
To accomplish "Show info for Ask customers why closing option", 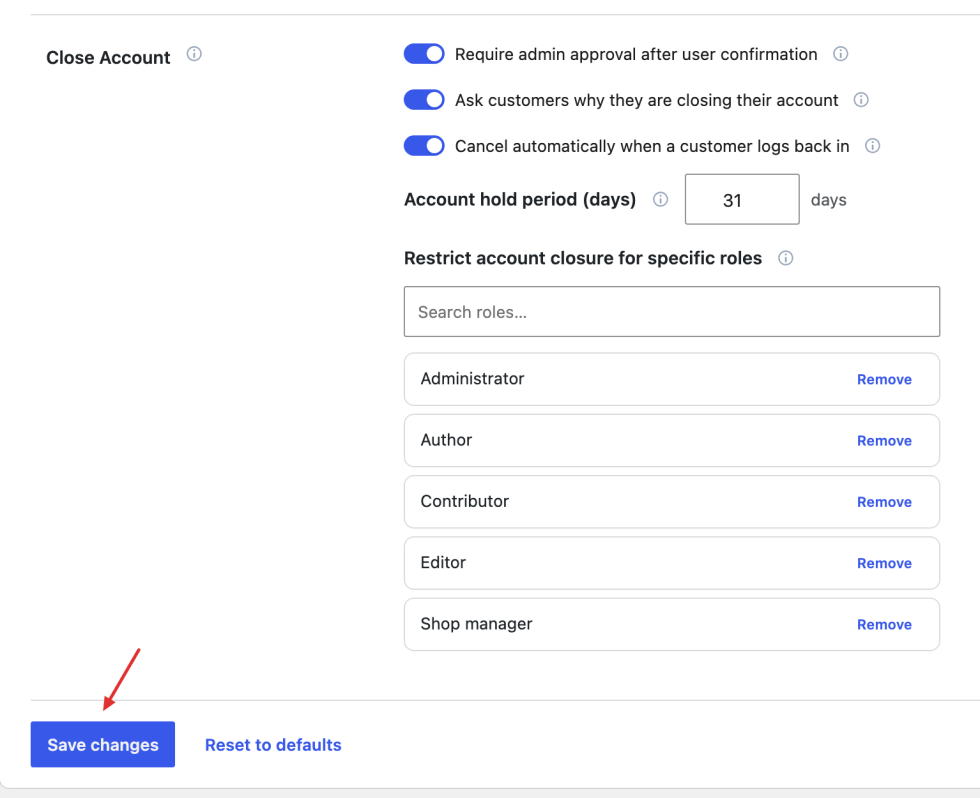I will 861,100.
